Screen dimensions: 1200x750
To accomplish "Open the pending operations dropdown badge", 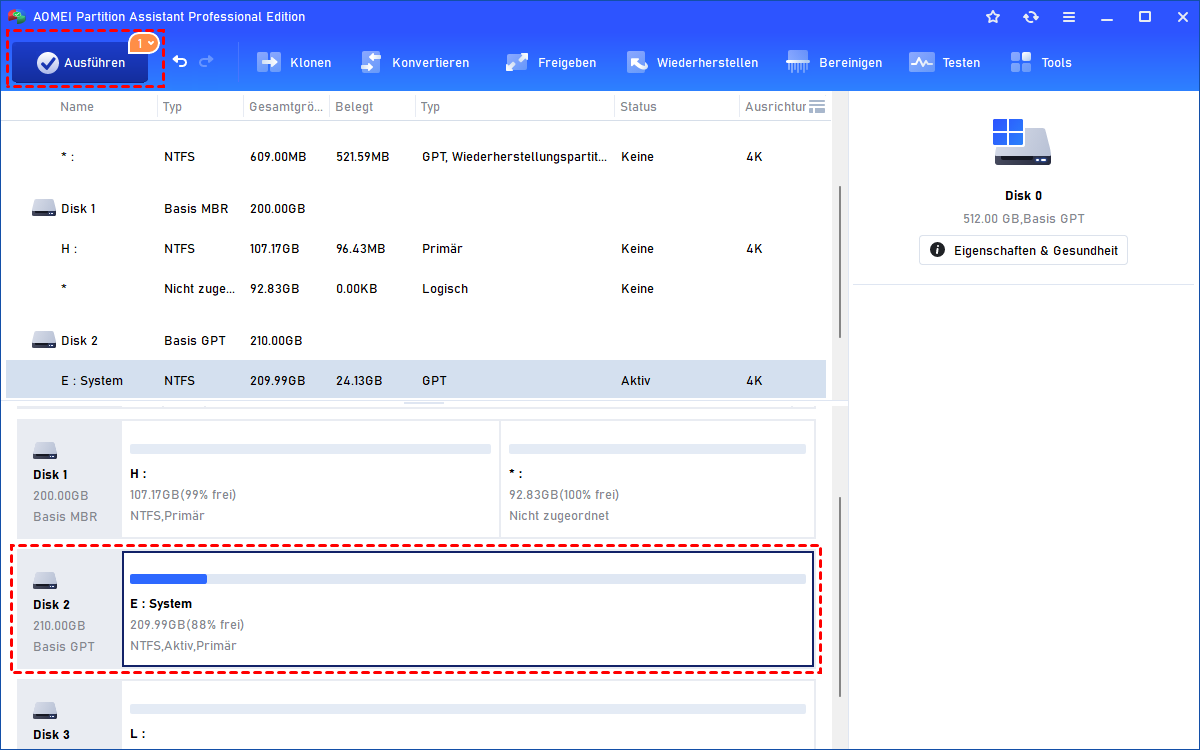I will click(144, 43).
